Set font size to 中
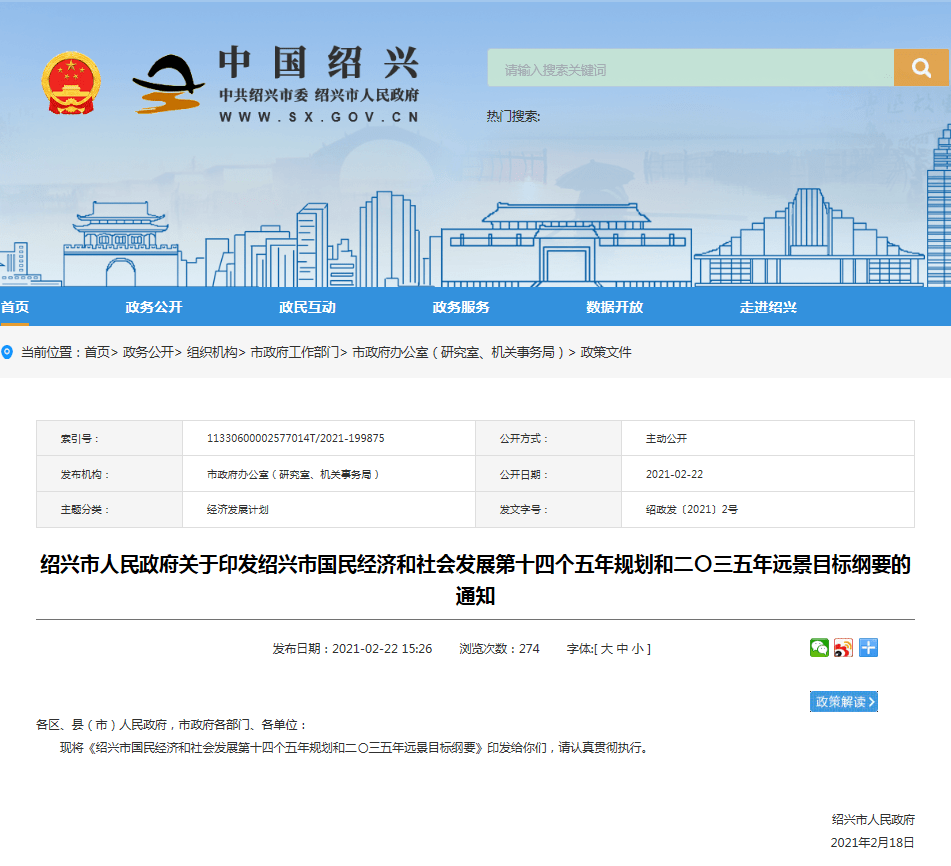Viewport: 951px width, 866px height. point(622,649)
